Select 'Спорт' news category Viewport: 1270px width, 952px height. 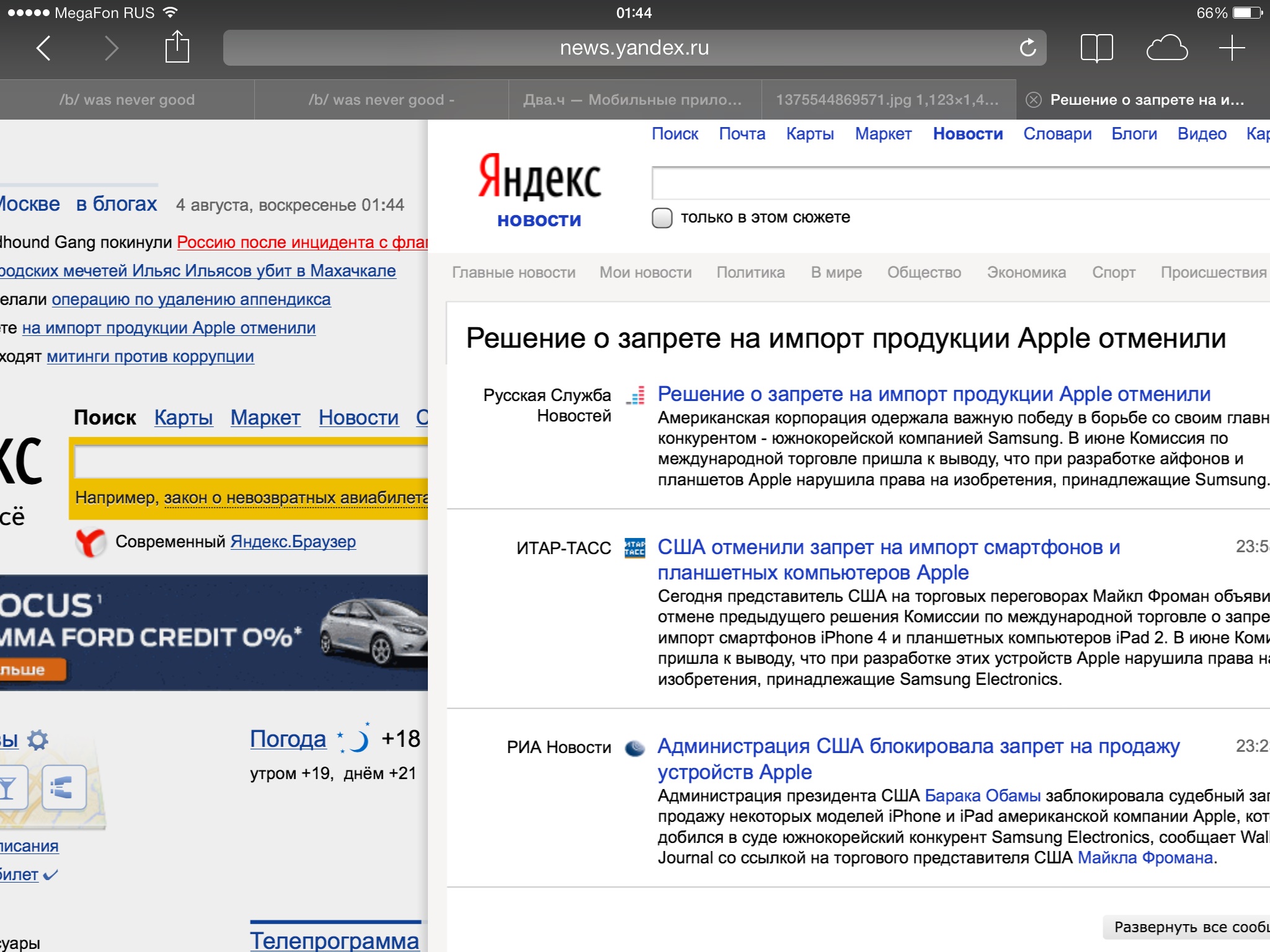click(x=1114, y=273)
